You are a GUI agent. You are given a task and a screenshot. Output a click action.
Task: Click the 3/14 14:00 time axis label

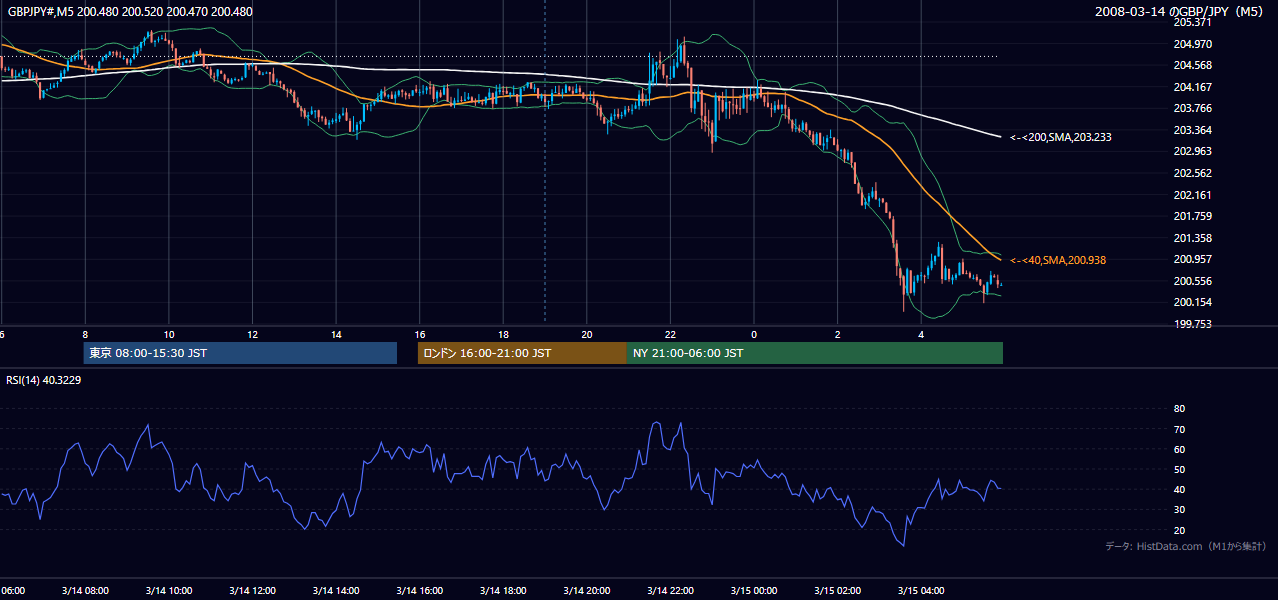(336, 591)
